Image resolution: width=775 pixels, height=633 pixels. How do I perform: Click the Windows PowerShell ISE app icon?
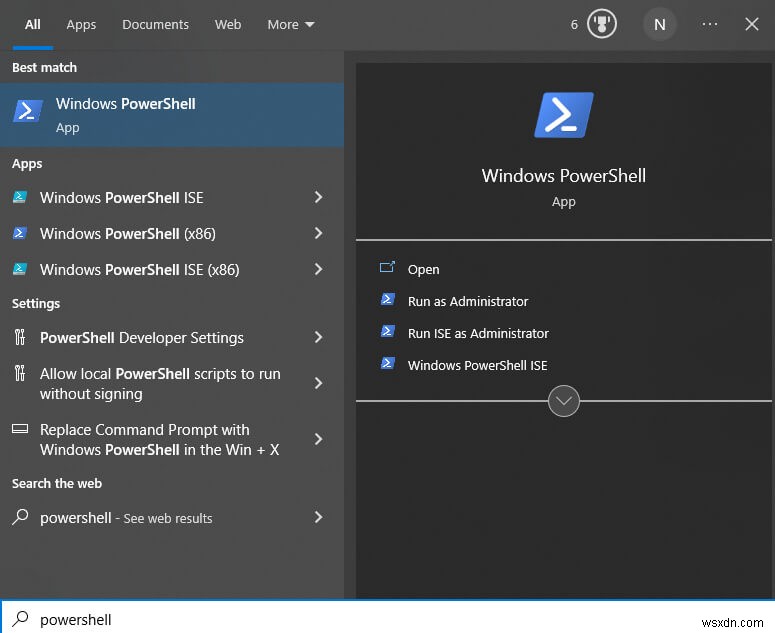click(20, 197)
